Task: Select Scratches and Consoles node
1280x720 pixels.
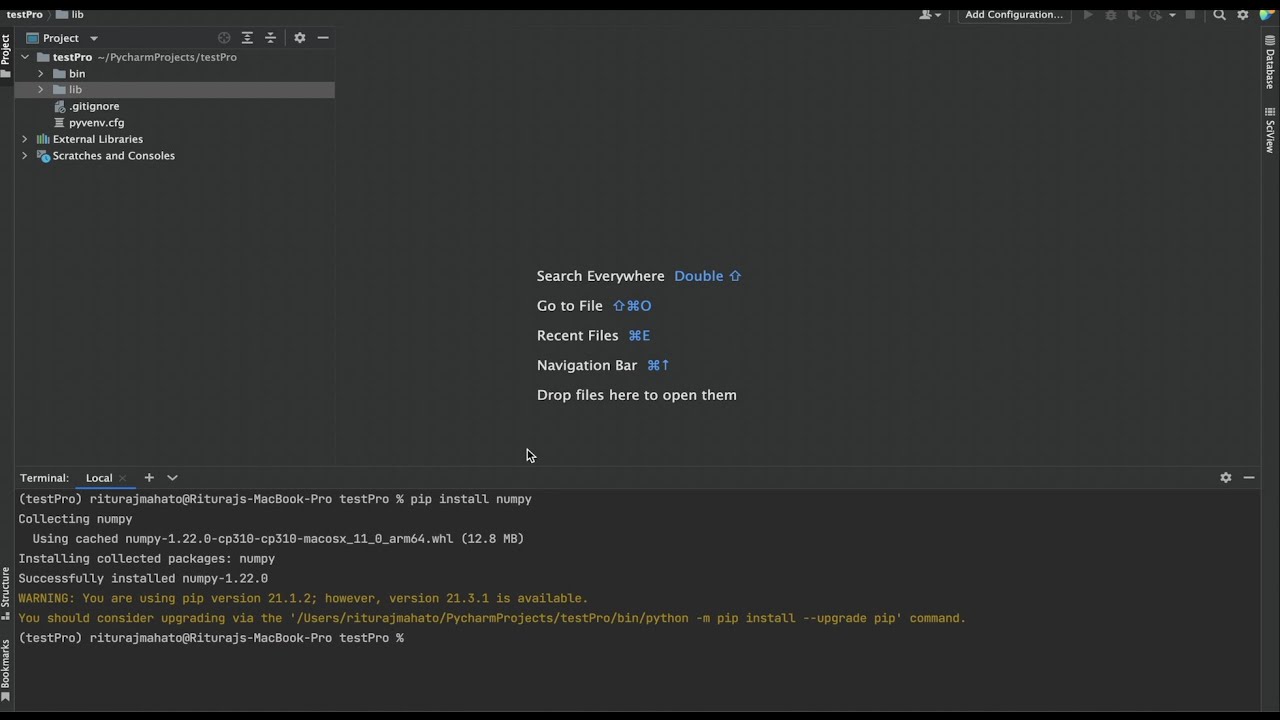Action: tap(114, 156)
